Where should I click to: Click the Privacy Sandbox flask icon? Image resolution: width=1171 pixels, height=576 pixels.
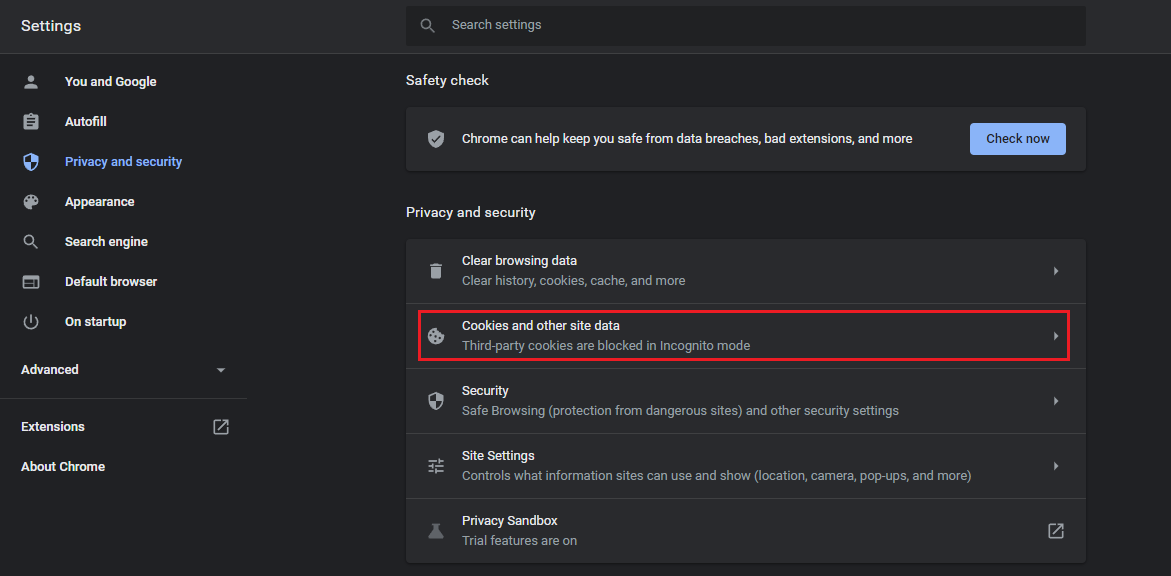pos(435,530)
